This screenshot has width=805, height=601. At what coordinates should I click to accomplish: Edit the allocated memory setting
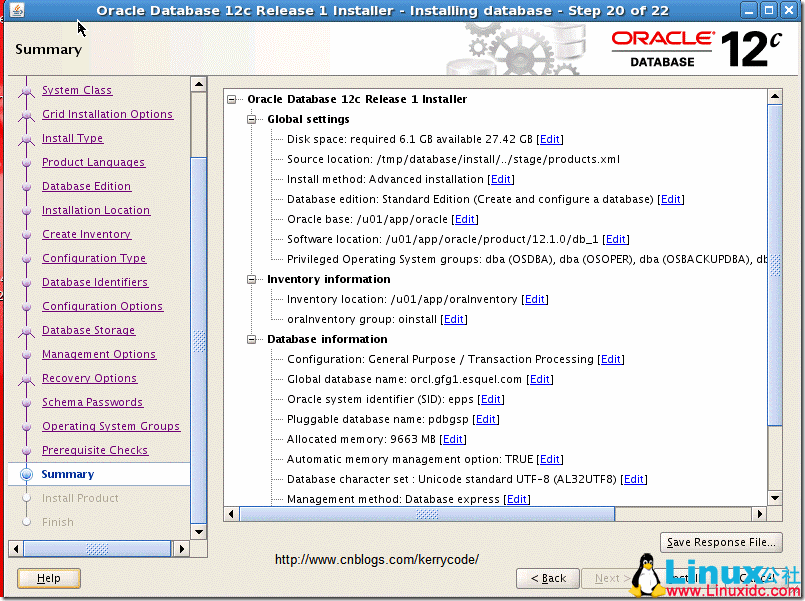[452, 439]
